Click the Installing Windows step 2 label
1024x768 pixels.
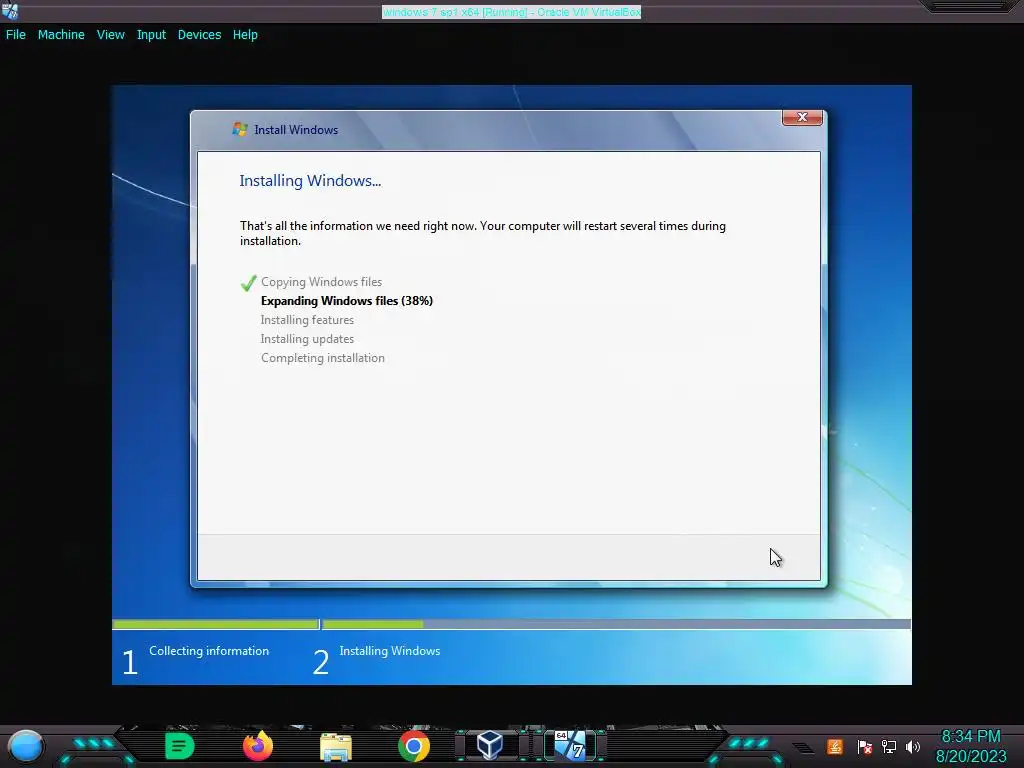[x=390, y=651]
